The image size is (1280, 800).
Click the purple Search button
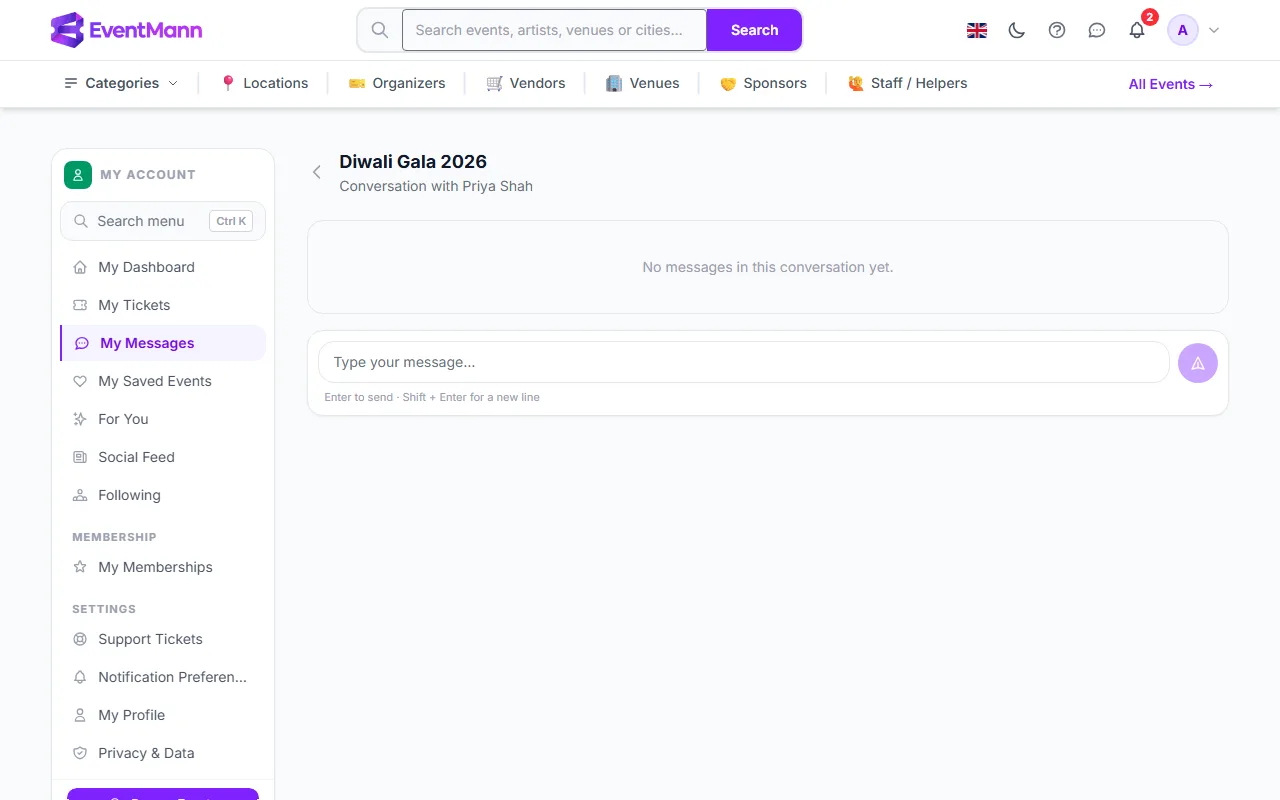click(x=754, y=30)
